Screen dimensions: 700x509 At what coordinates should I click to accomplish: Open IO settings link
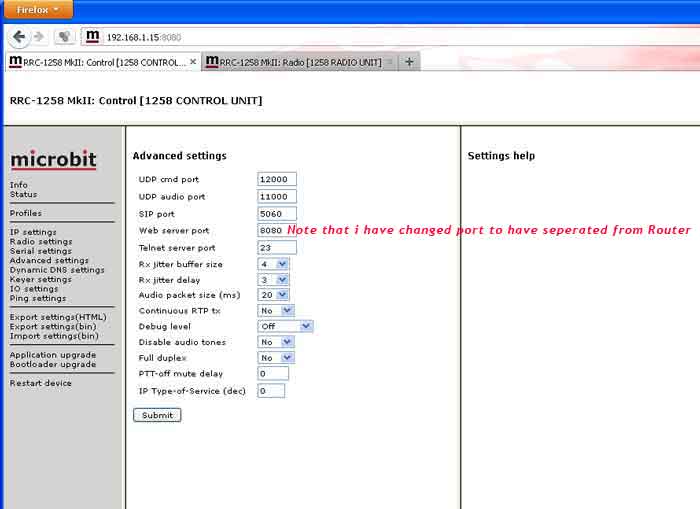[34, 289]
